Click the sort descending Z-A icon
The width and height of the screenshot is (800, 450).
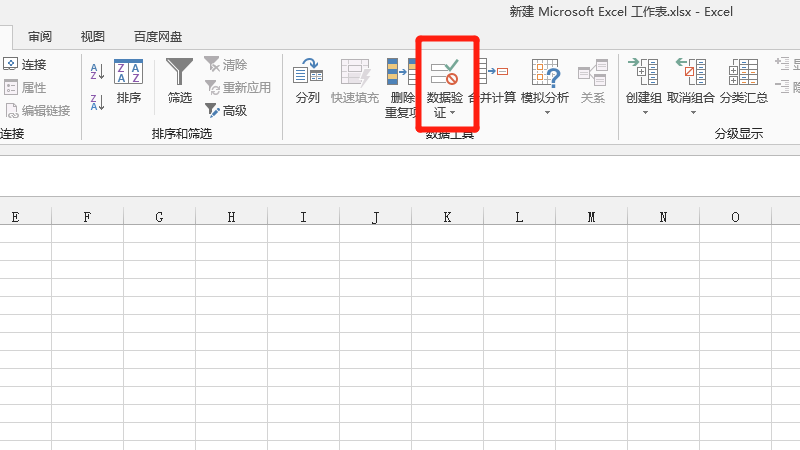click(97, 101)
